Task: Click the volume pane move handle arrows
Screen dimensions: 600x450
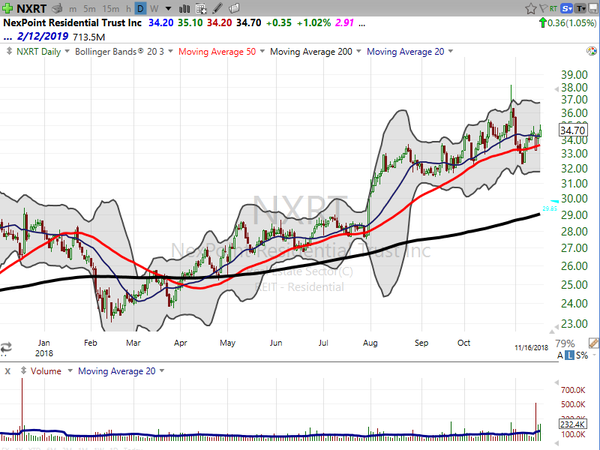Action: [23, 371]
